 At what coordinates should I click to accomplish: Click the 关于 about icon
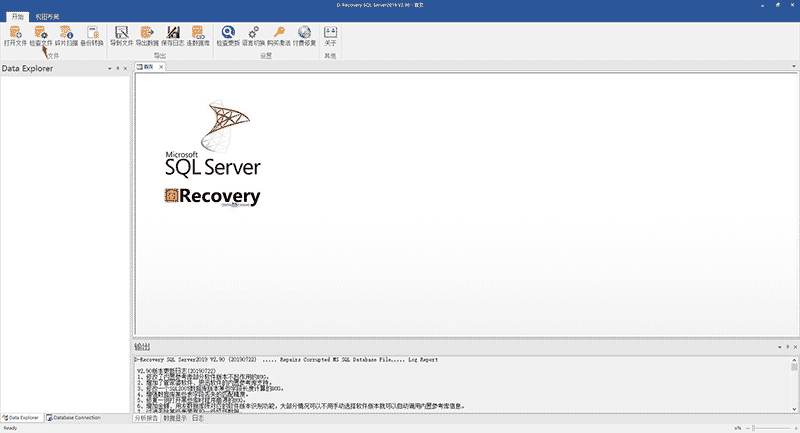point(331,33)
